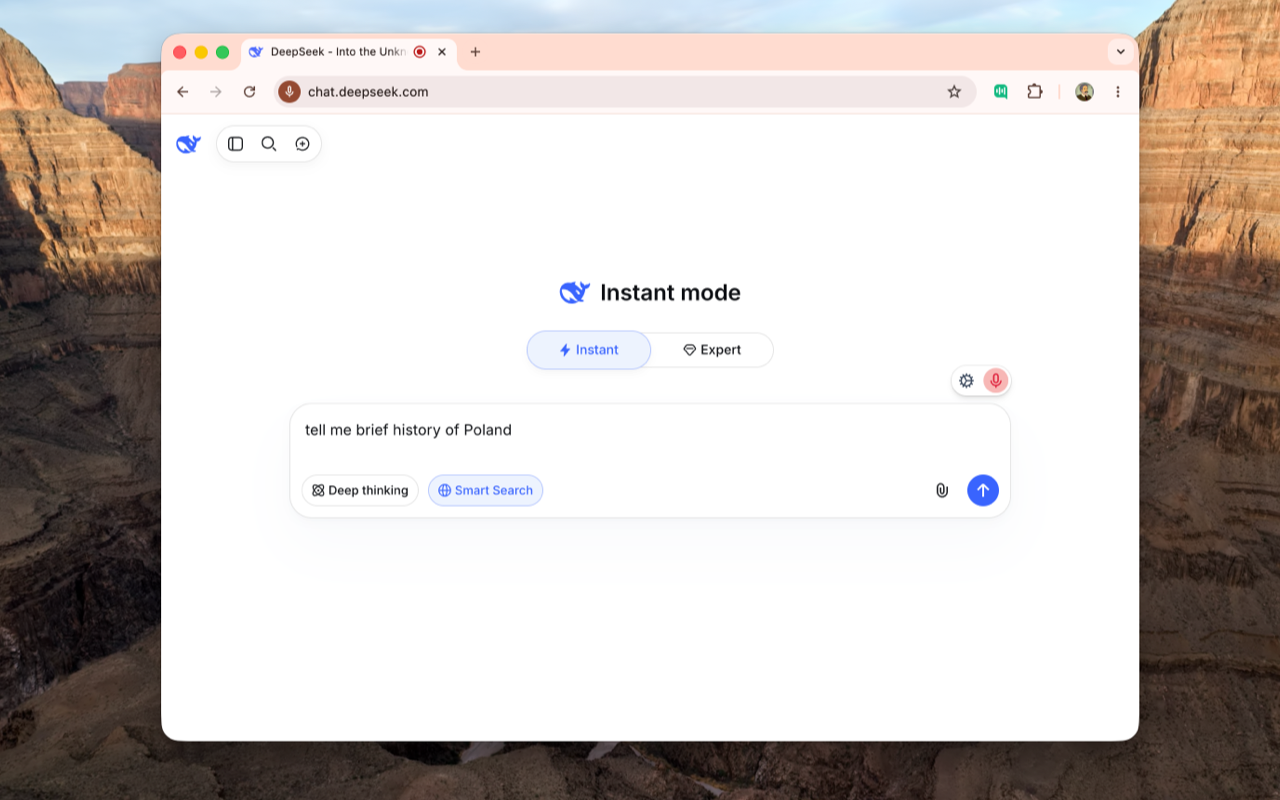
Task: Click into the prompt text about Poland
Action: (x=408, y=430)
